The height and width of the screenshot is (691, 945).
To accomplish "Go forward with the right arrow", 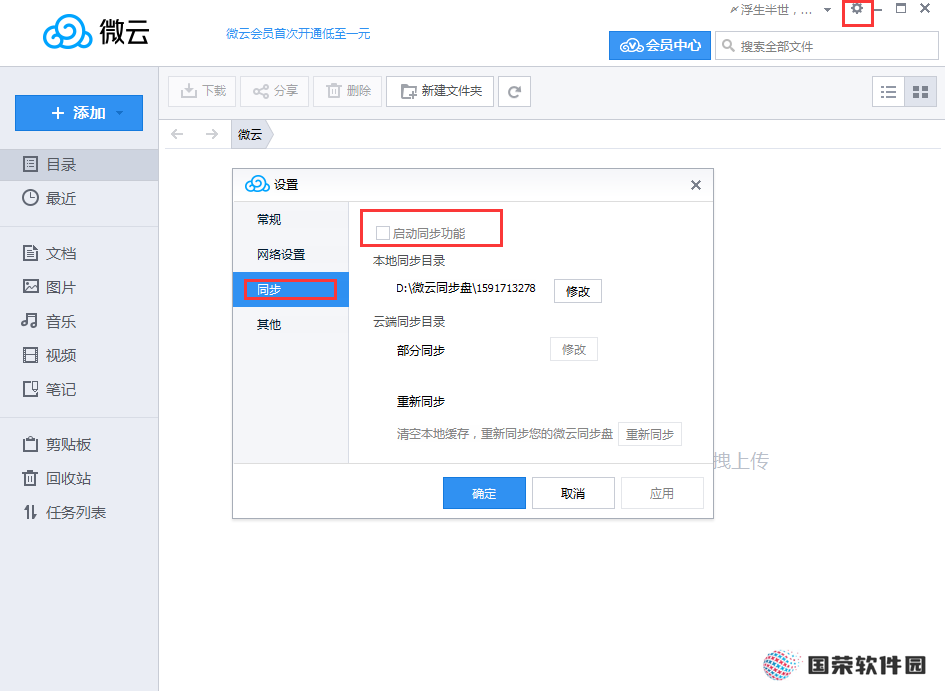I will tap(212, 134).
